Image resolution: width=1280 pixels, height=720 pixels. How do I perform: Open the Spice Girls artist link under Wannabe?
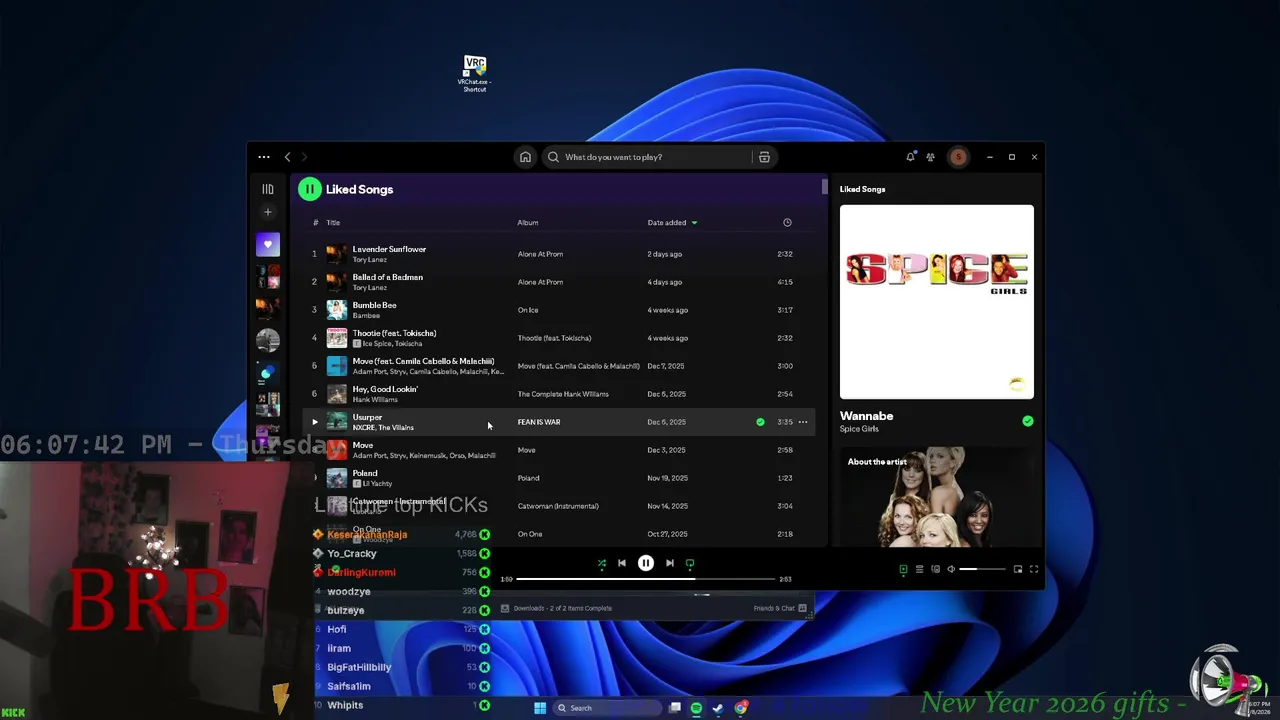click(859, 429)
